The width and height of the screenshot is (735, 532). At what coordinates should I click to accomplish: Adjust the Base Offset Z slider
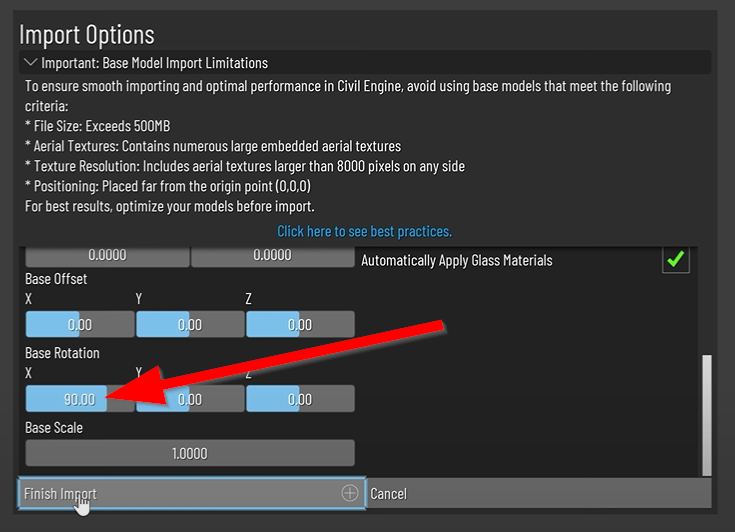coord(300,324)
